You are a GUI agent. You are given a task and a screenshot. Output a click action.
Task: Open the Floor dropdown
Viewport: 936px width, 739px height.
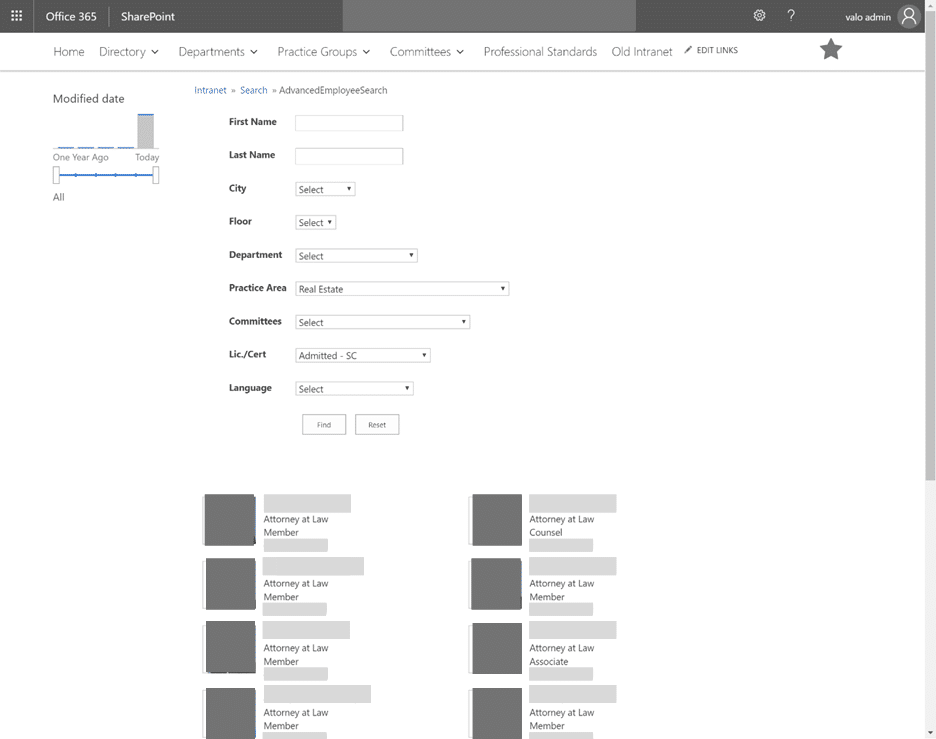[315, 222]
